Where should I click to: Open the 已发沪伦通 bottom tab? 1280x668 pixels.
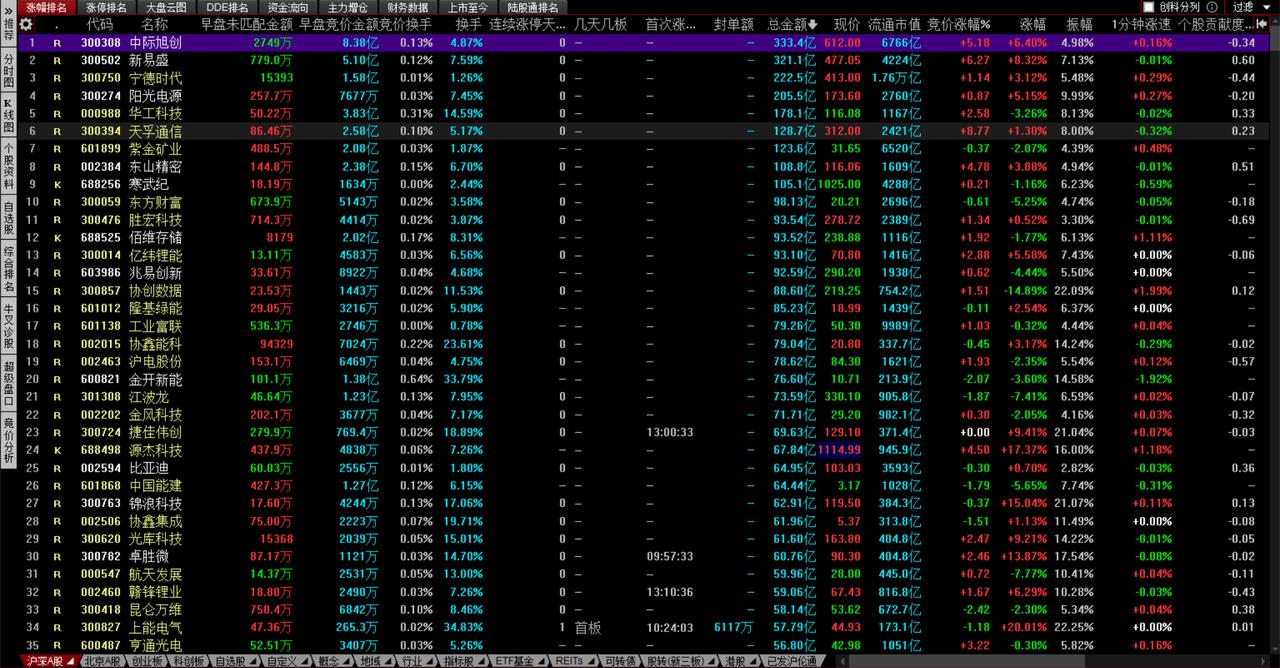pyautogui.click(x=791, y=661)
